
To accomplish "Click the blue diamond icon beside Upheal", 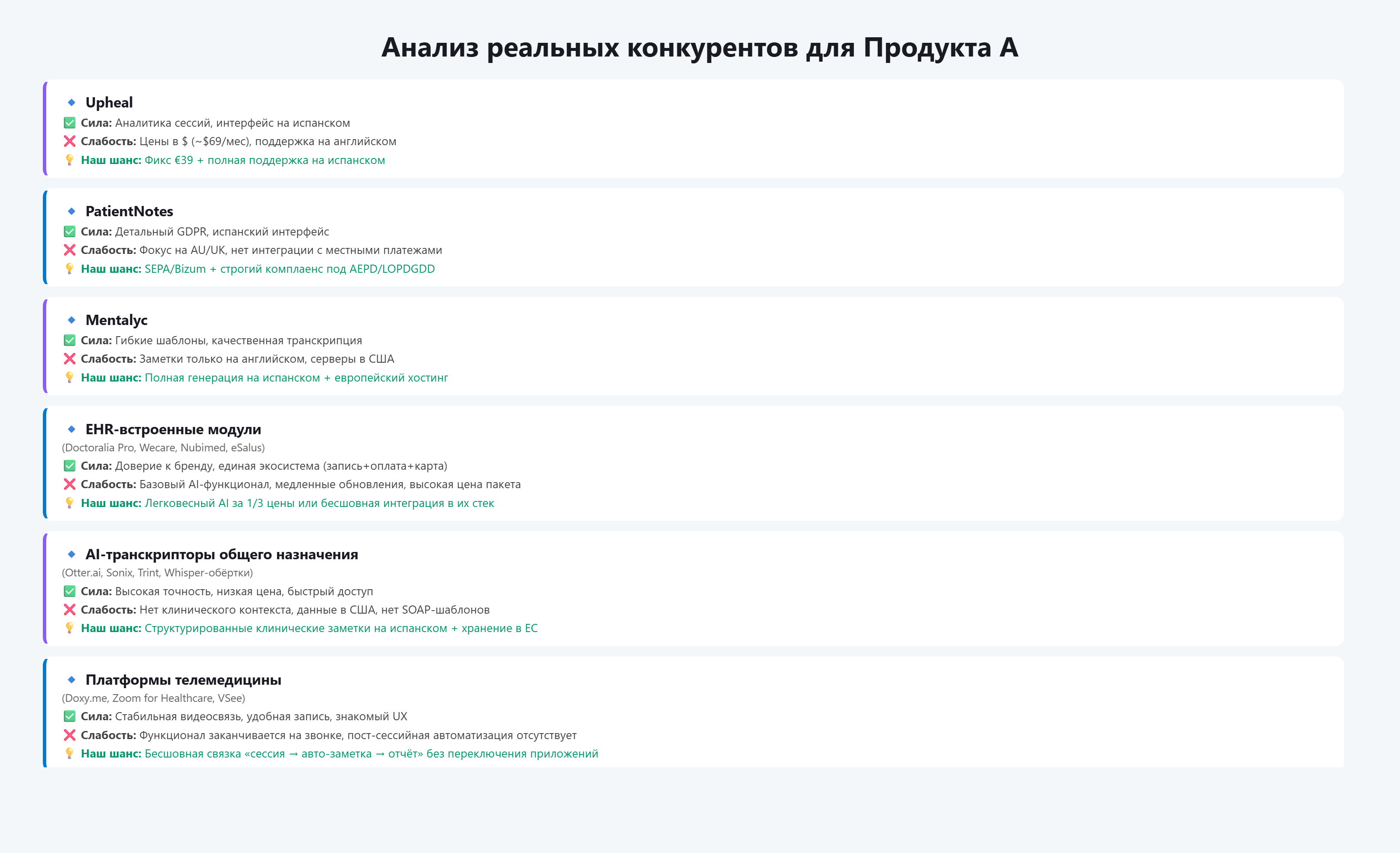I will [x=72, y=103].
